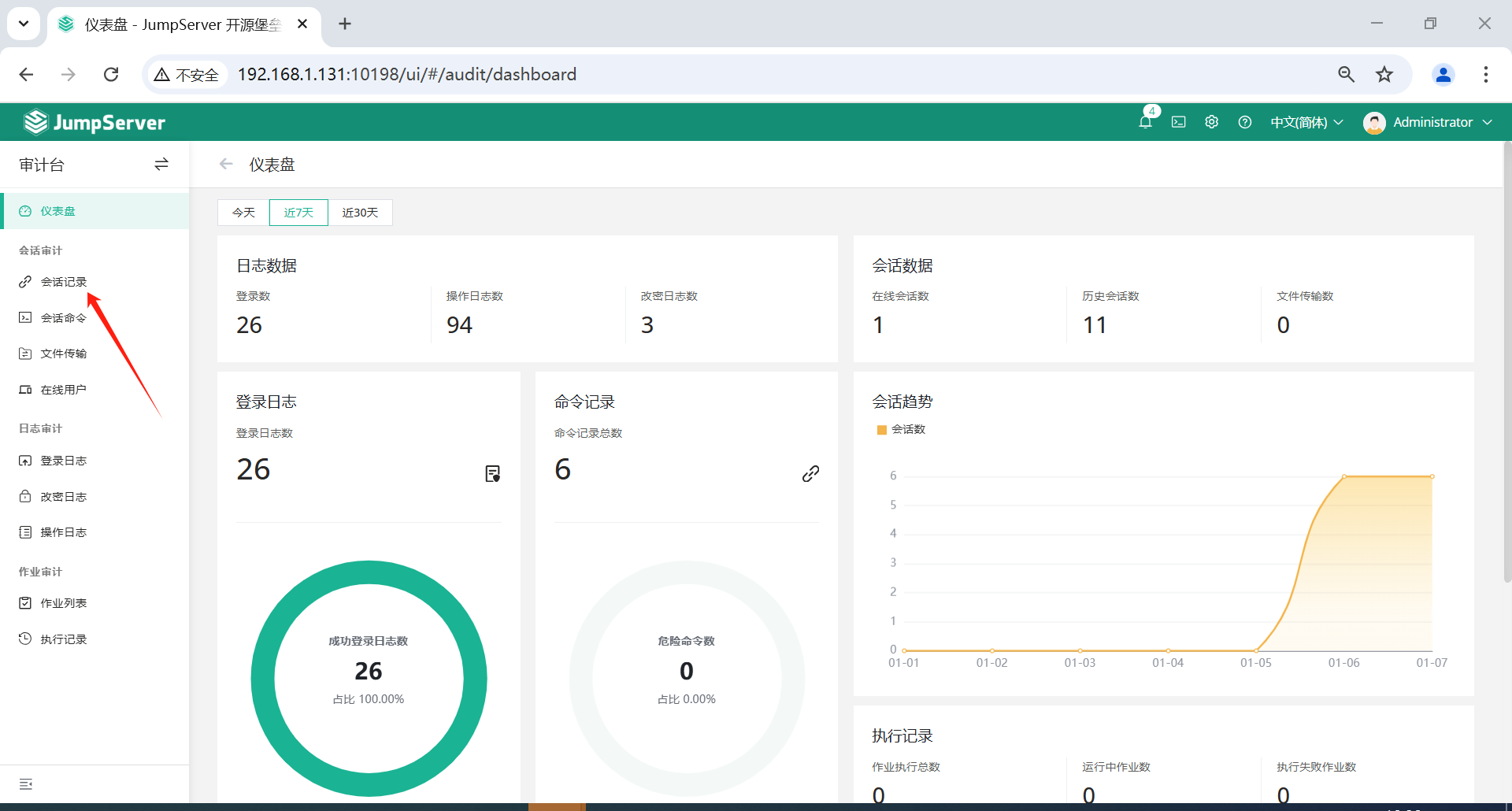Click the JumpServer logo

[x=94, y=122]
